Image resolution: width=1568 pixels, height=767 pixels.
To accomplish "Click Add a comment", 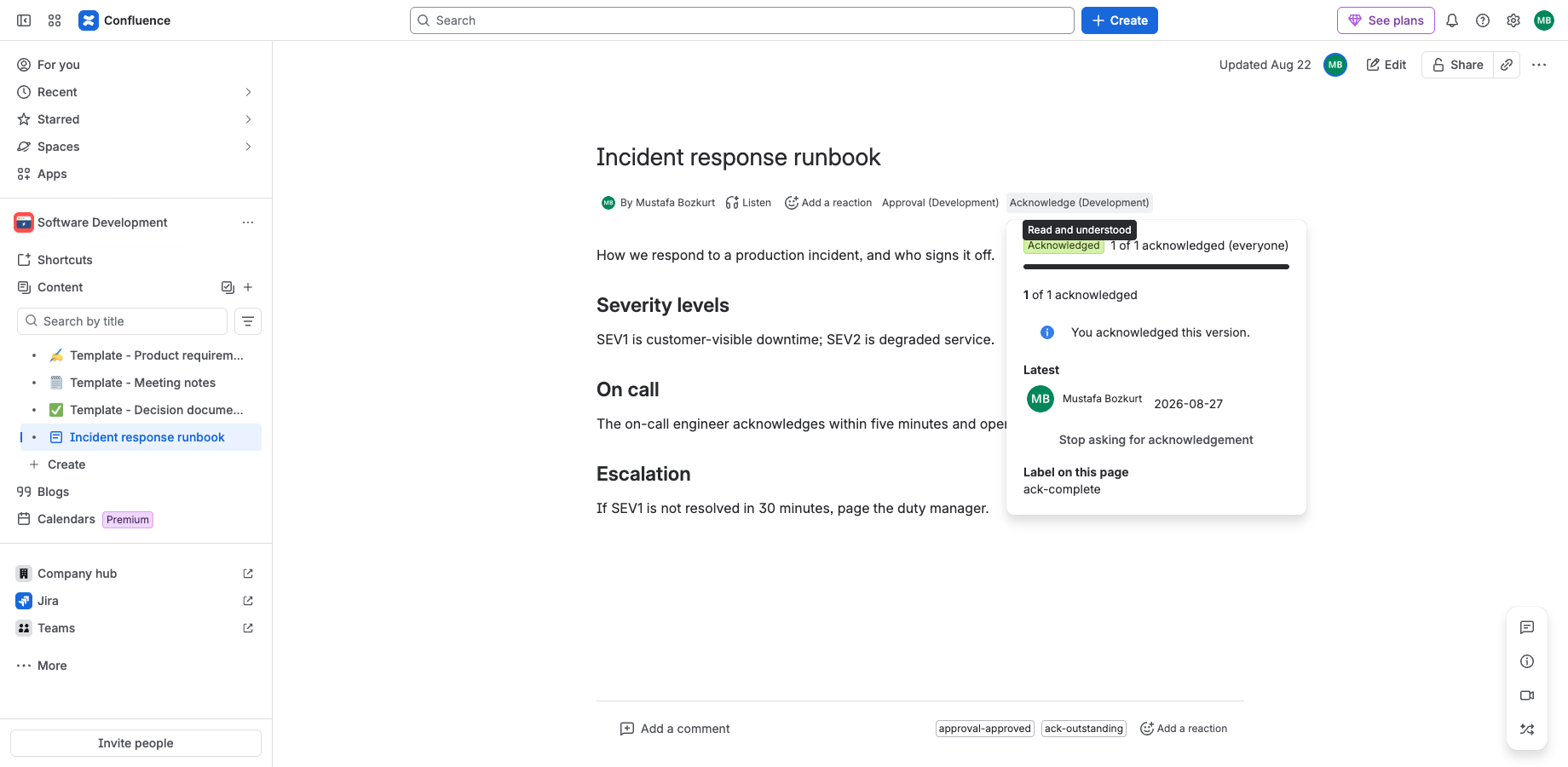I will [x=675, y=729].
